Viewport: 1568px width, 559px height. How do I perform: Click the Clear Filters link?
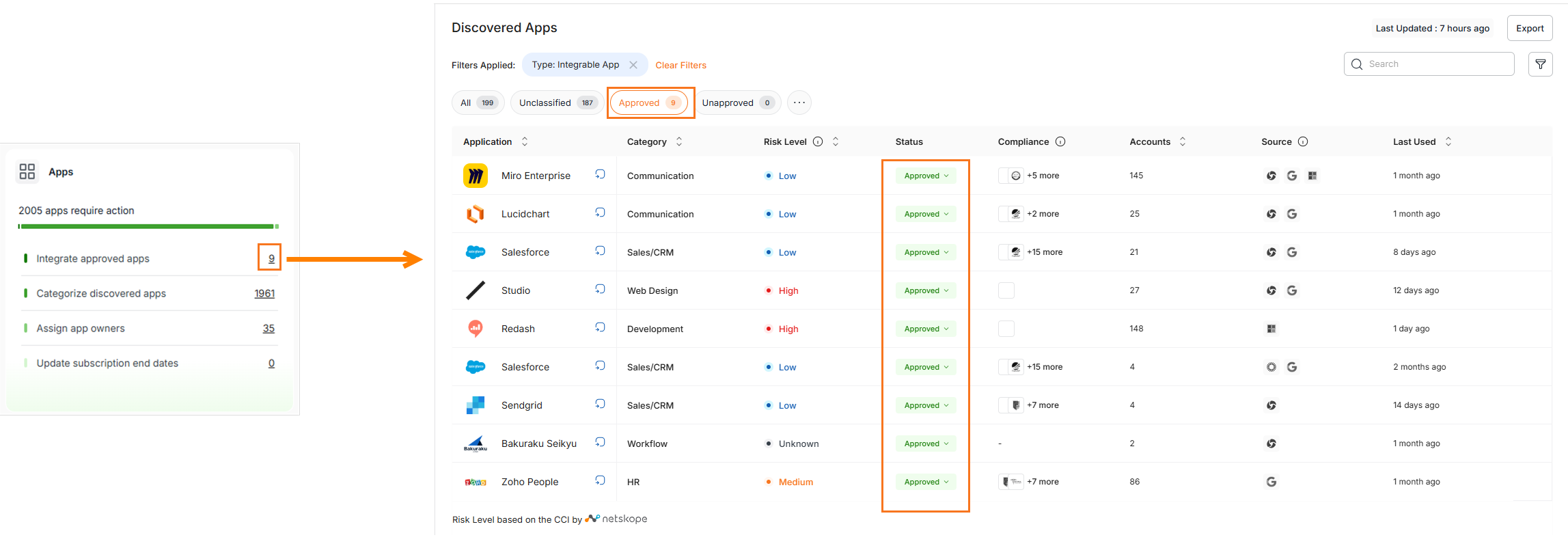click(x=680, y=65)
